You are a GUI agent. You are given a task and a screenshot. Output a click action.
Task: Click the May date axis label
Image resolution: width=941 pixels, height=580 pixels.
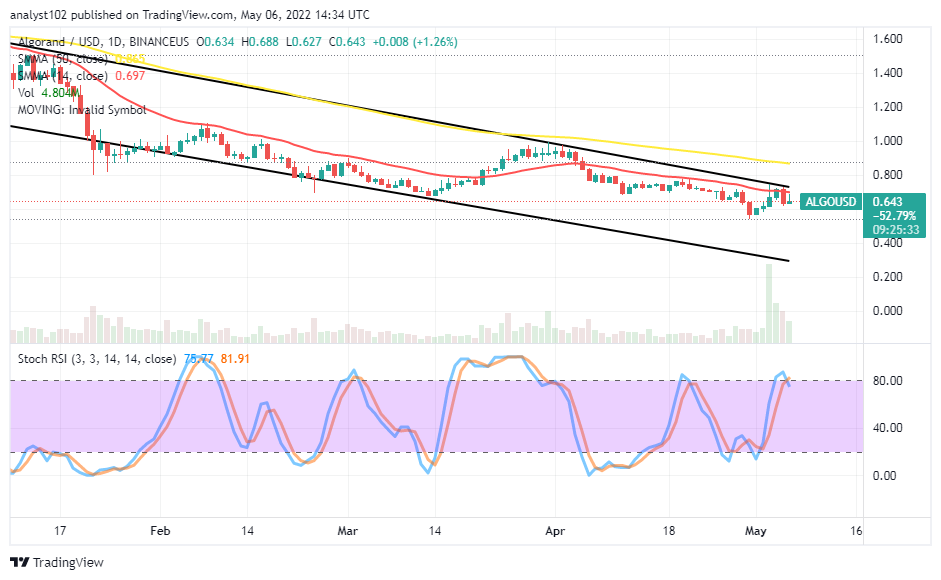coord(756,531)
